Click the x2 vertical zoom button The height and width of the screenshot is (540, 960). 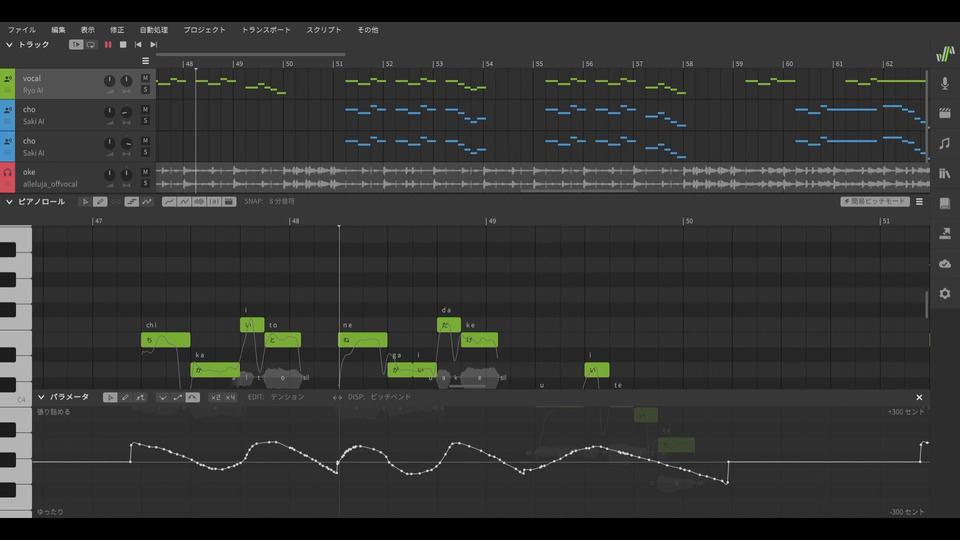(215, 397)
